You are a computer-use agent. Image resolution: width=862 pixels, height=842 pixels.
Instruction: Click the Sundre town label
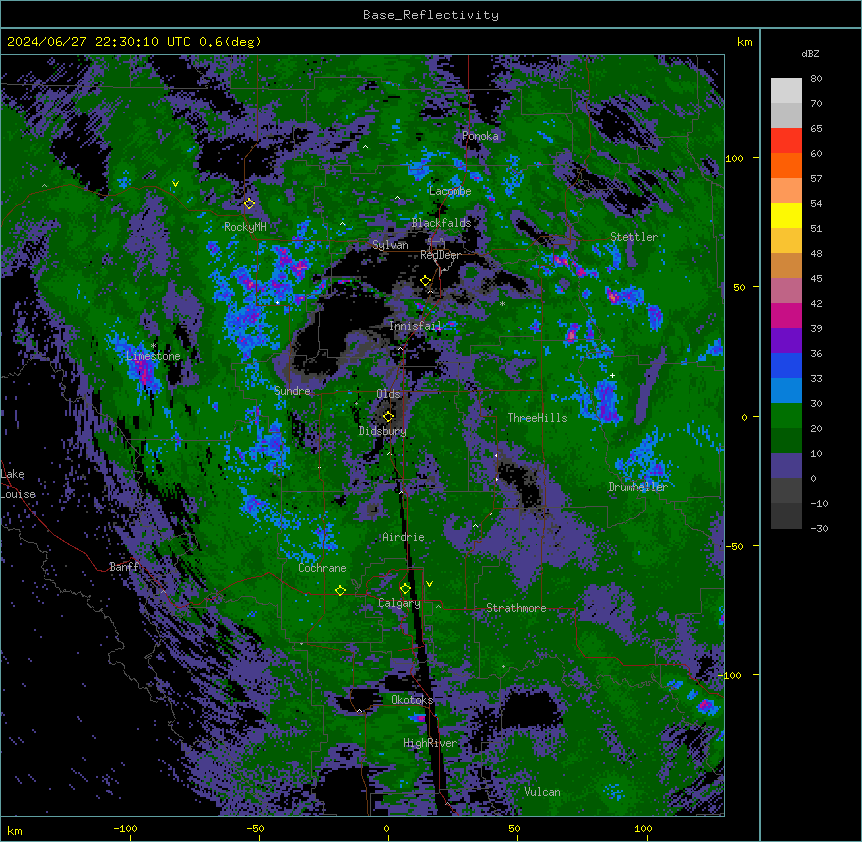point(292,391)
